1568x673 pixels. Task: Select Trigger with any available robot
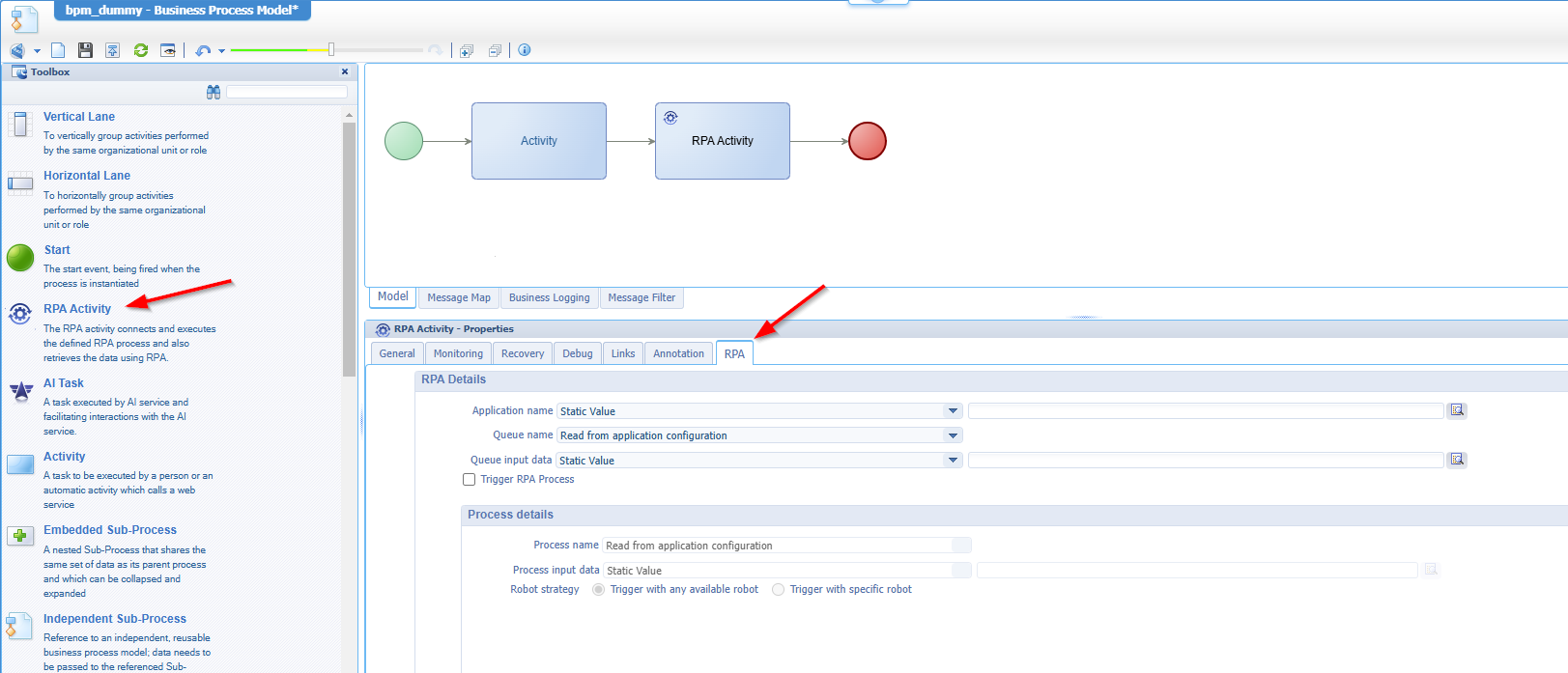[x=599, y=589]
